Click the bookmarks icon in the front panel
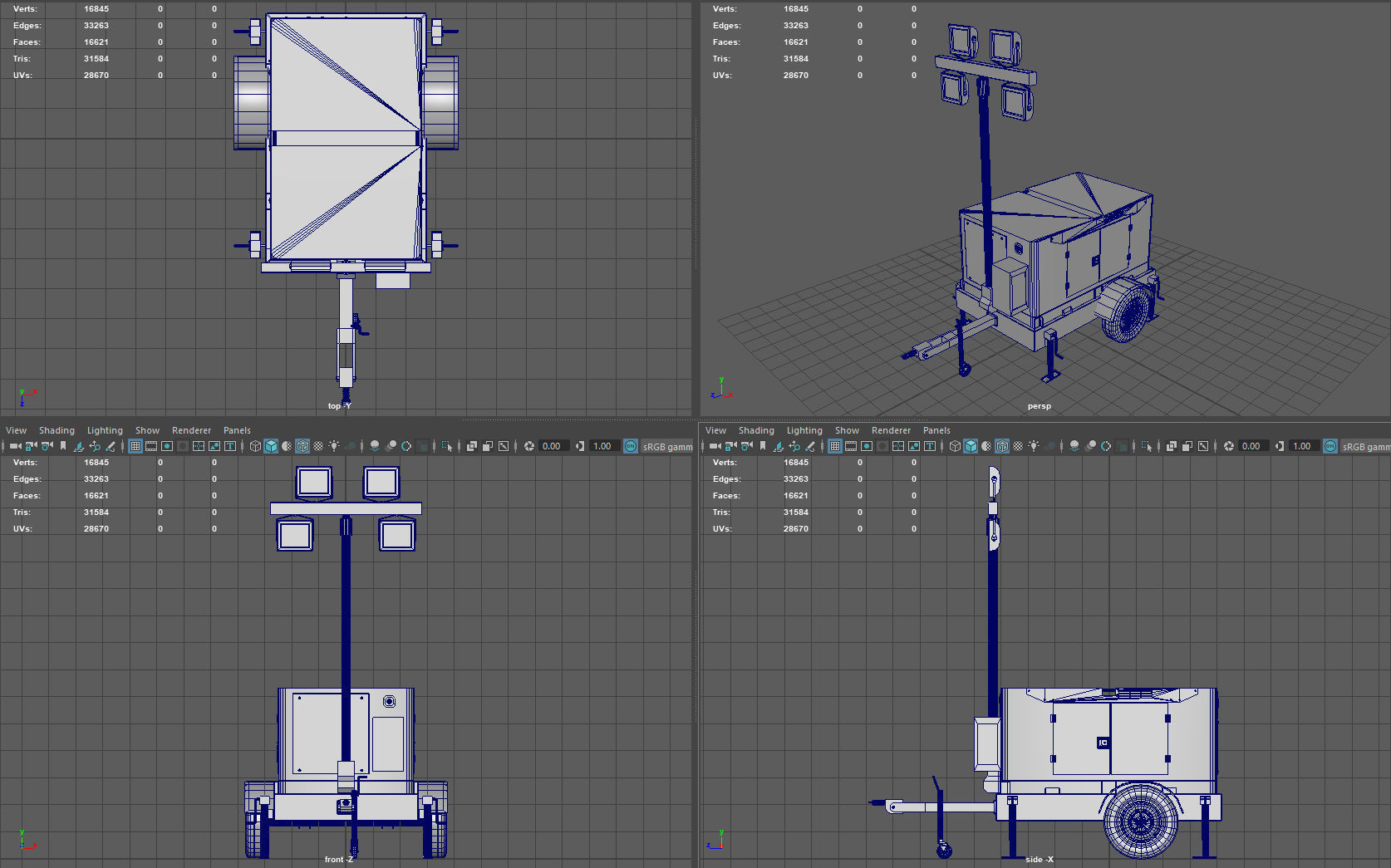This screenshot has height=868, width=1391. (x=62, y=446)
